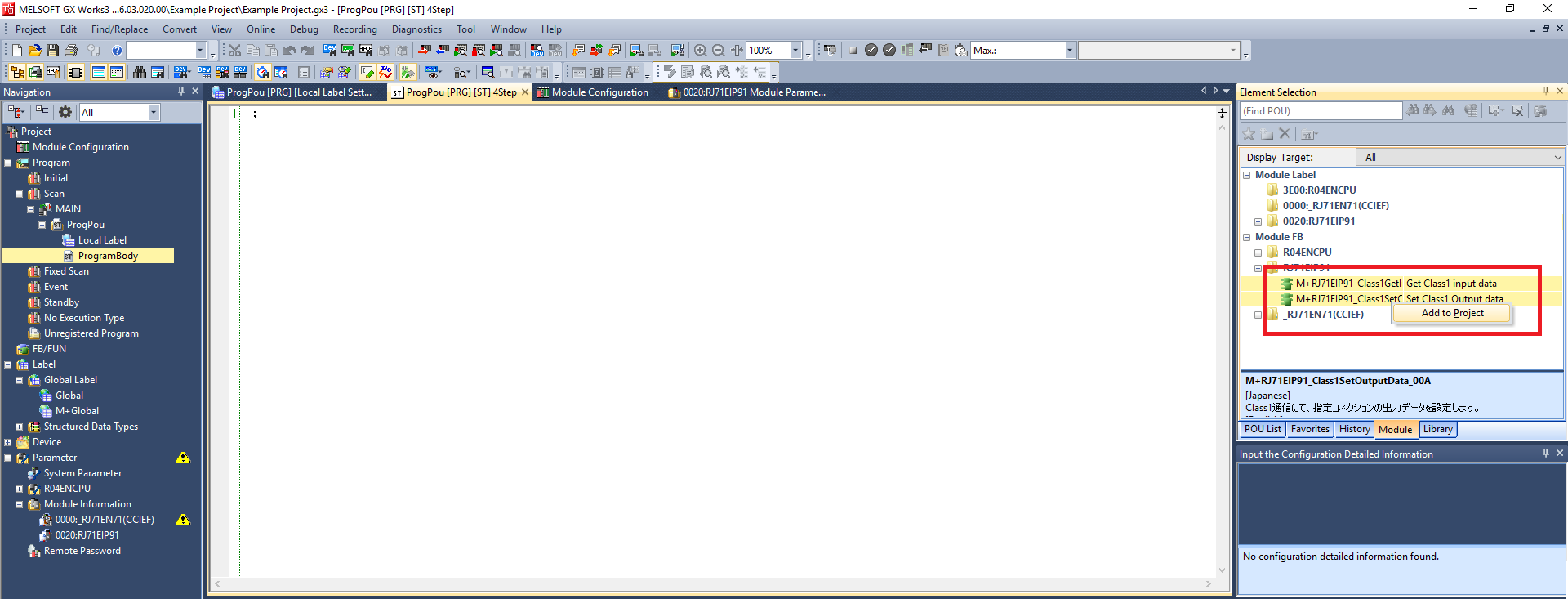The width and height of the screenshot is (1568, 599).
Task: Click the Cut scissors icon
Action: 234,51
